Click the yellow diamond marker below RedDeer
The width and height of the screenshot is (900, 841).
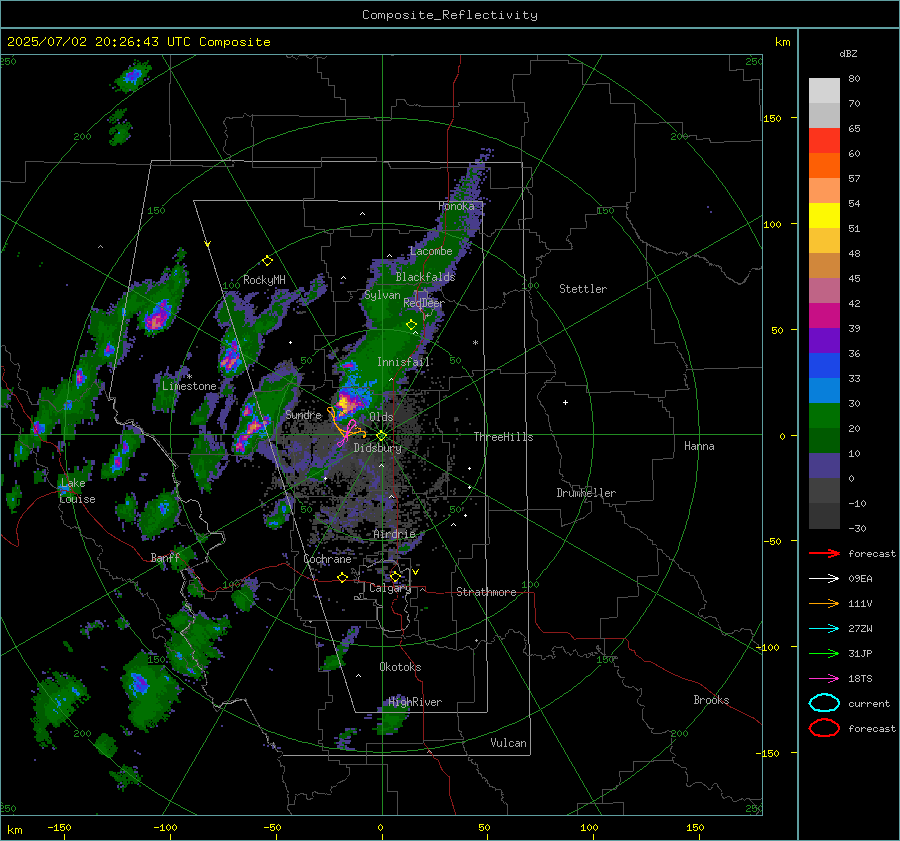click(x=411, y=325)
